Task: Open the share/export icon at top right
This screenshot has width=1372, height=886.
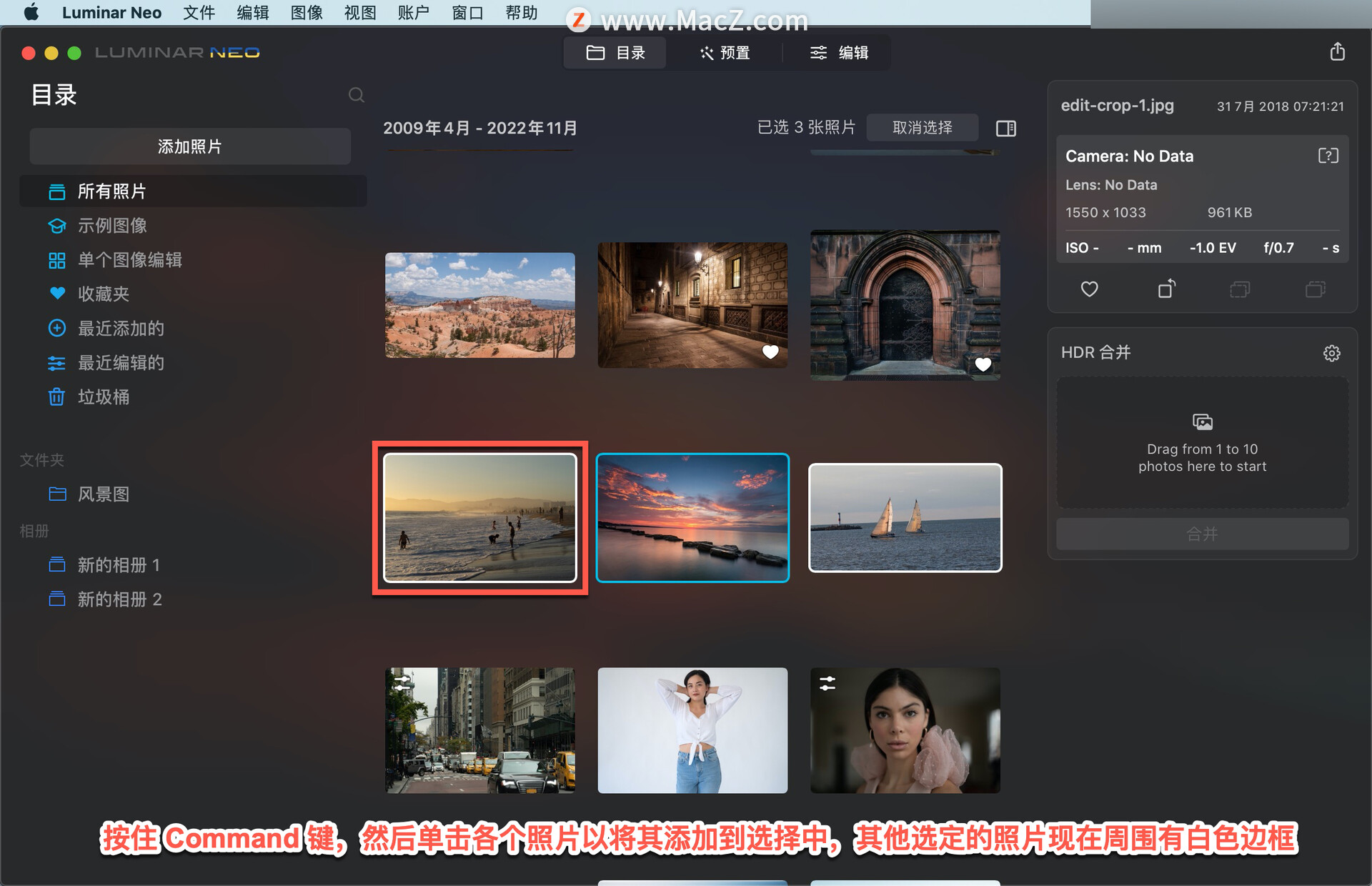Action: [x=1337, y=51]
